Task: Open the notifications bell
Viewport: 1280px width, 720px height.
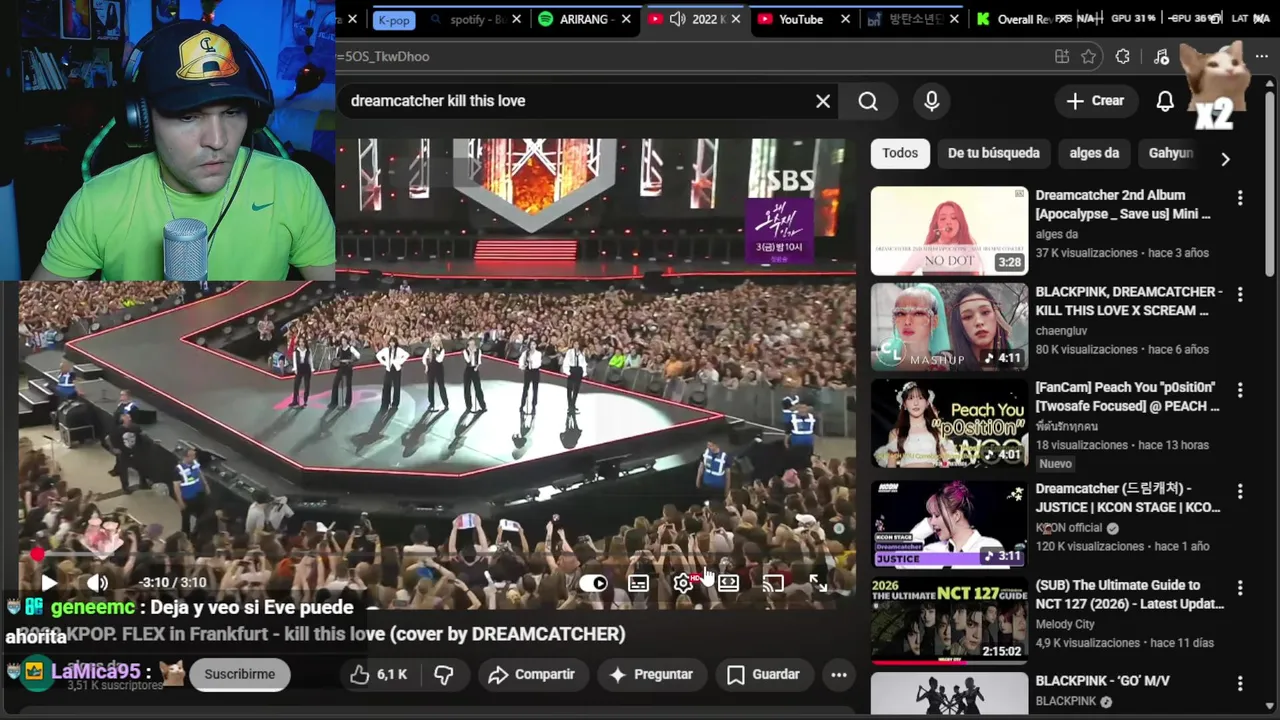Action: 1165,101
